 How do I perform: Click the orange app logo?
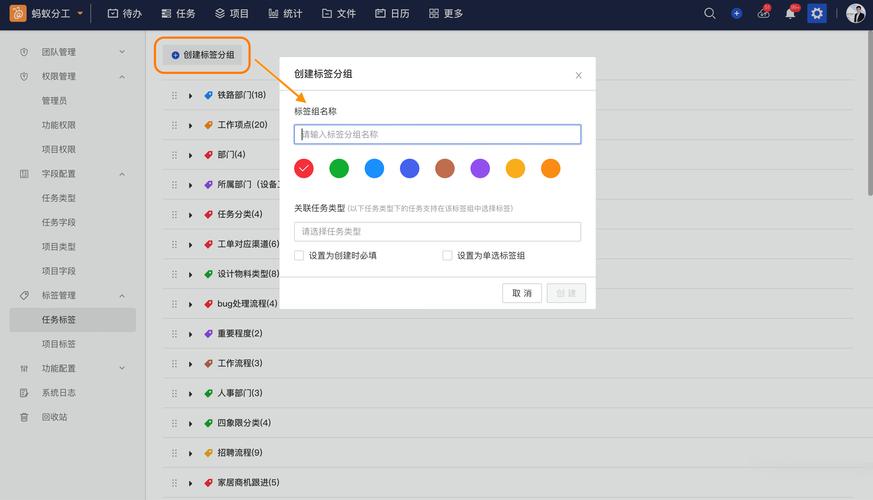[18, 13]
